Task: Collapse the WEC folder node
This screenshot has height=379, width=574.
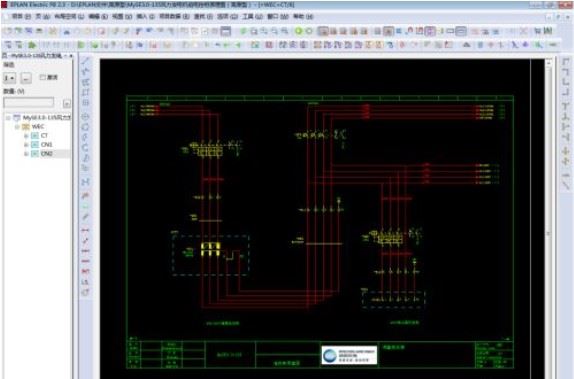Action: 17,127
